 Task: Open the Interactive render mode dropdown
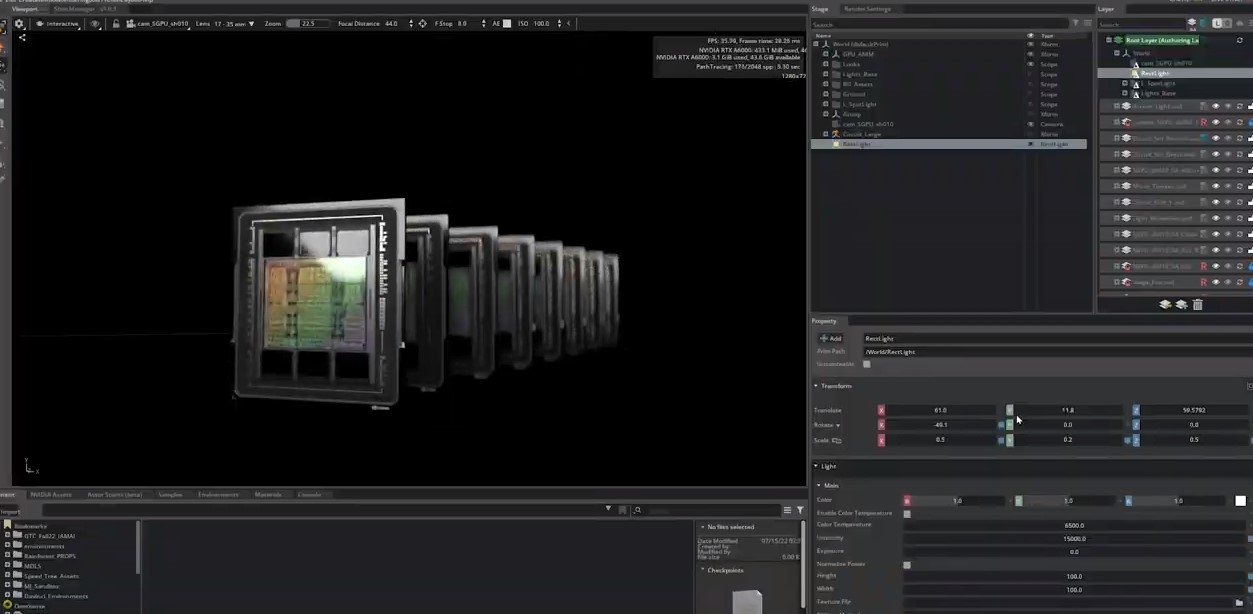(58, 23)
